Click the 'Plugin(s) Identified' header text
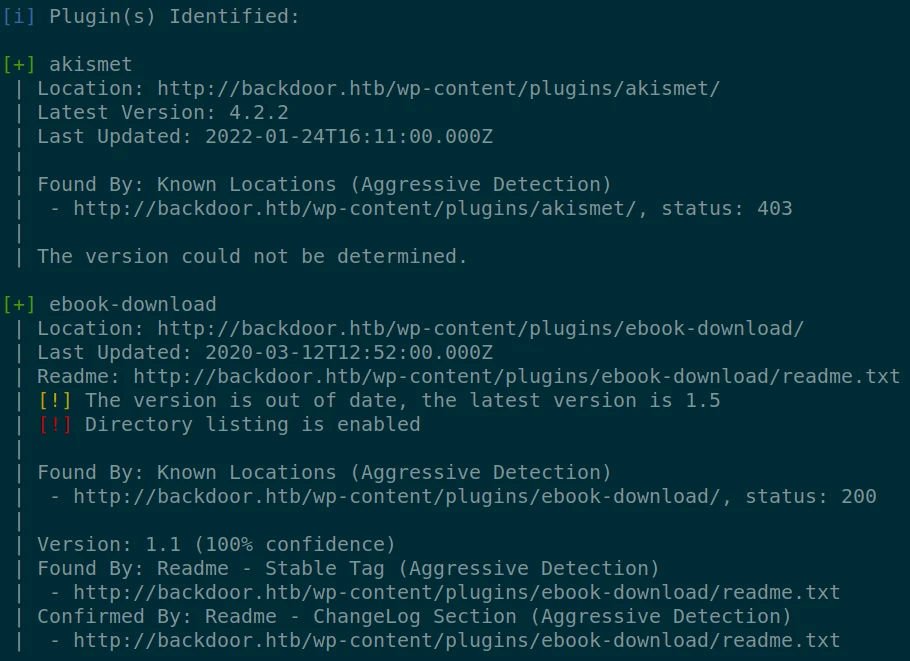 (174, 17)
